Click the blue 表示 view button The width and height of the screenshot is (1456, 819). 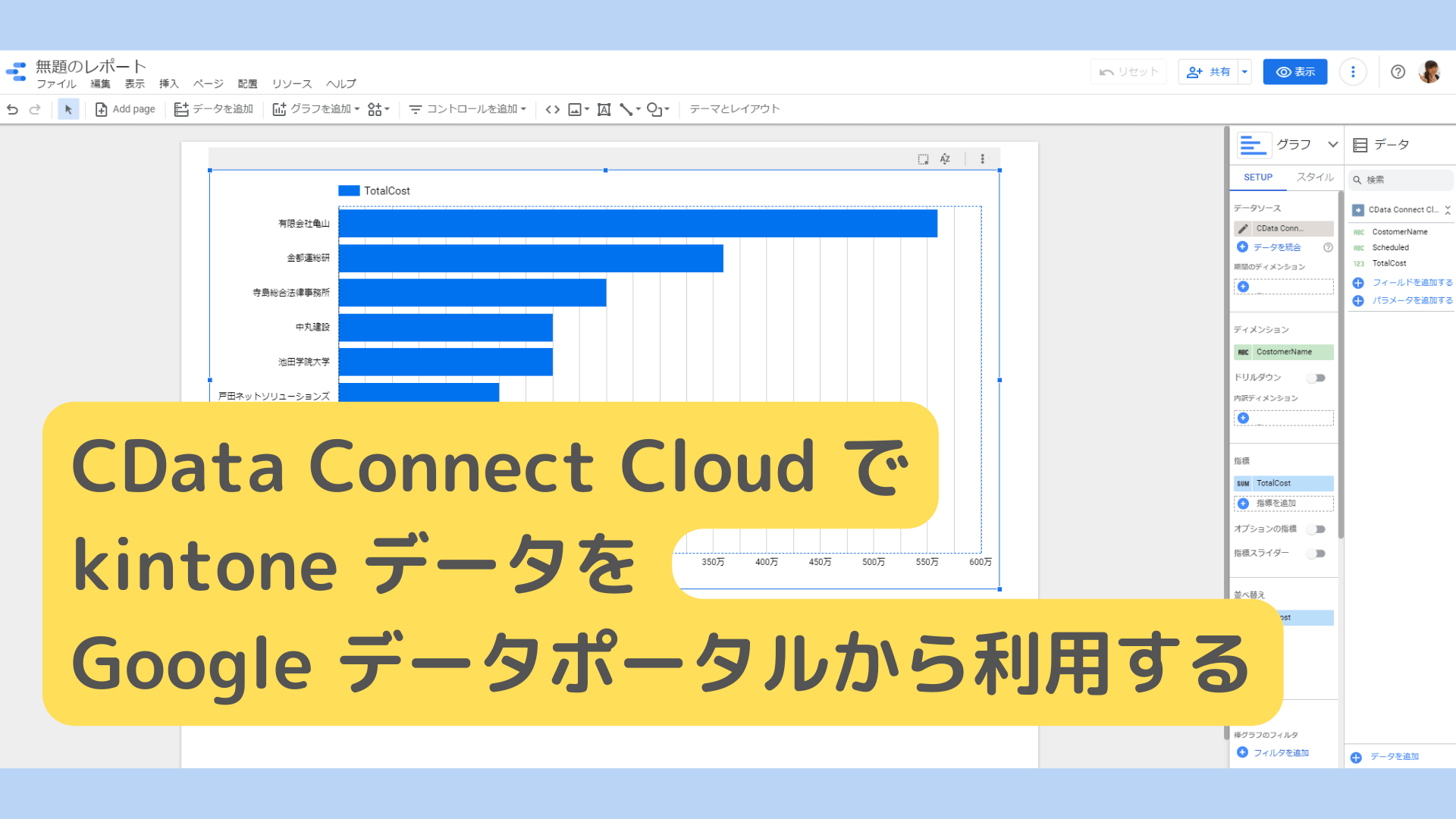coord(1294,72)
